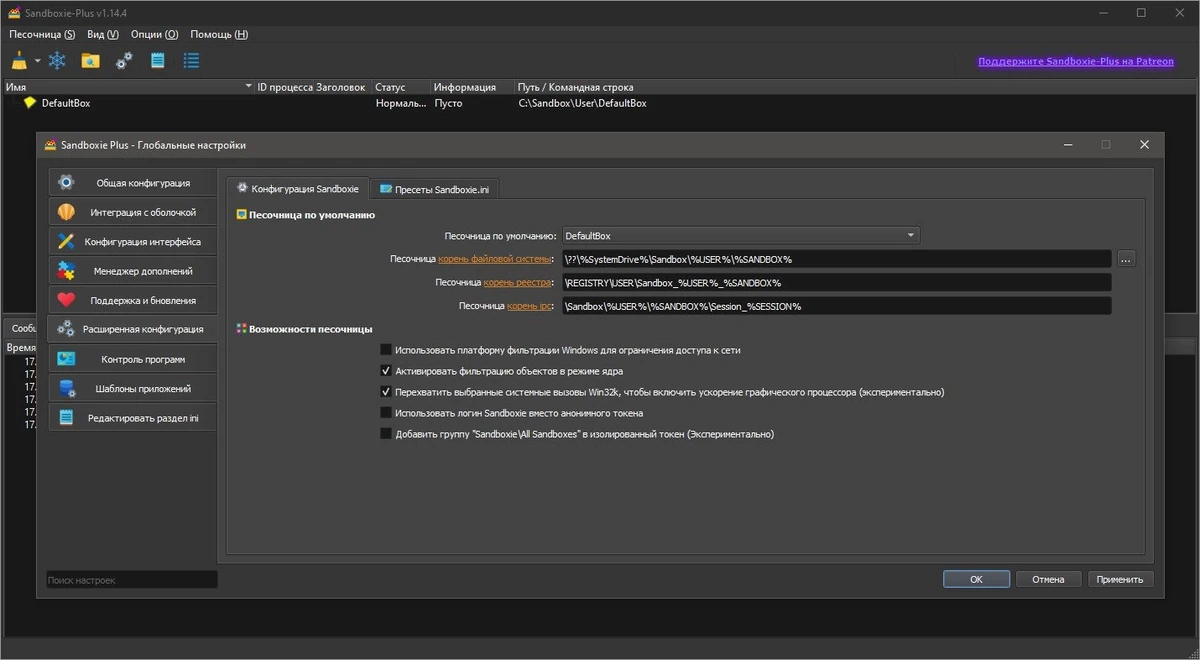
Task: Open Общая конфигурация settings section
Action: (x=132, y=183)
